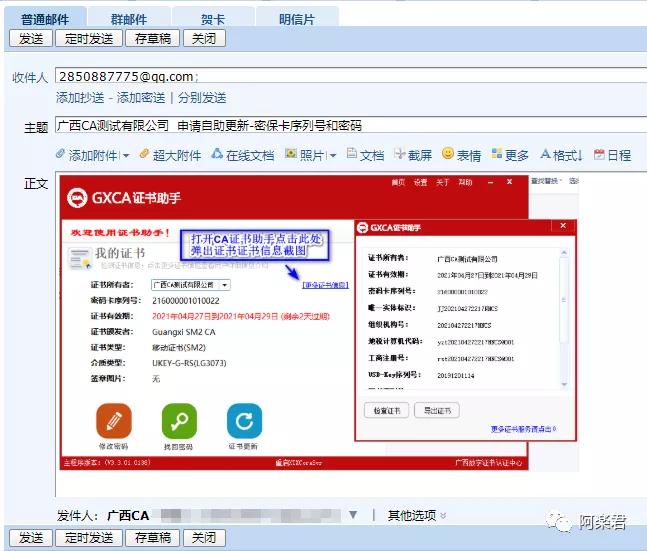Image resolution: width=647 pixels, height=551 pixels.
Task: Expand the 照片 dropdown arrow
Action: click(x=333, y=156)
